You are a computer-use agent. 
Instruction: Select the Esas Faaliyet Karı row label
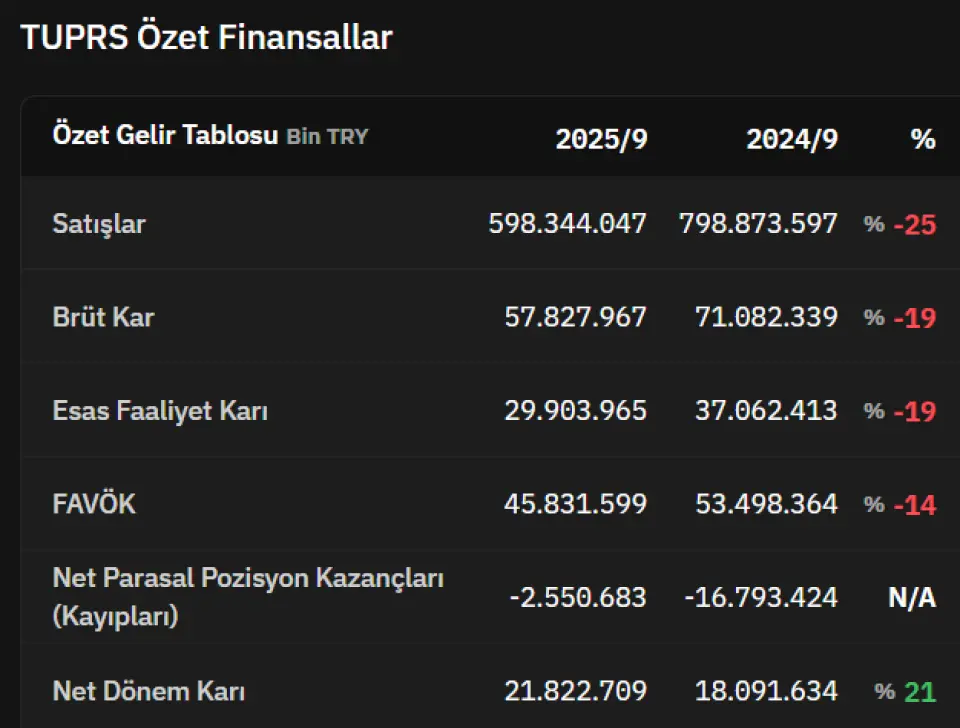pos(160,411)
